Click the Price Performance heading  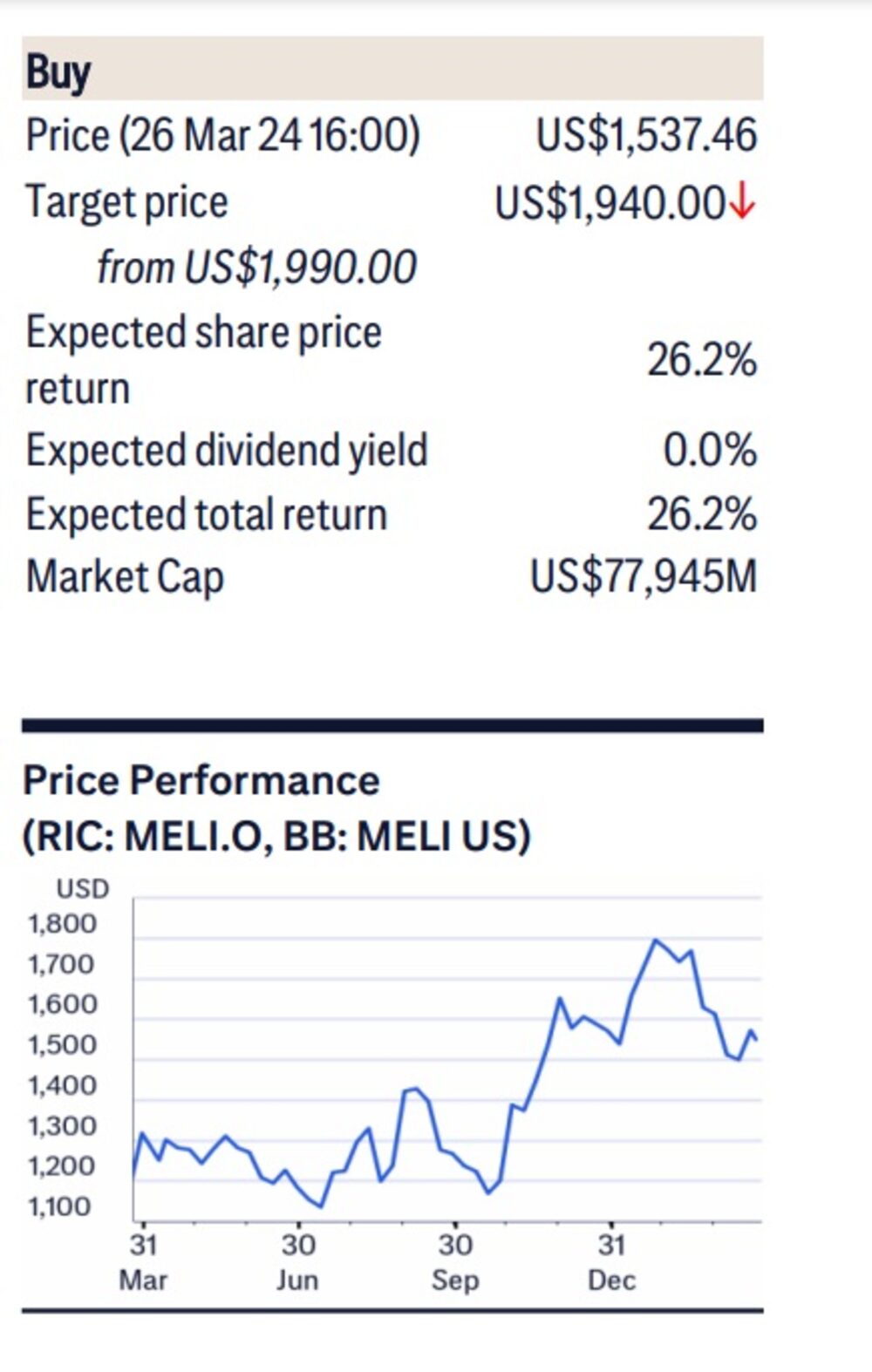201,780
